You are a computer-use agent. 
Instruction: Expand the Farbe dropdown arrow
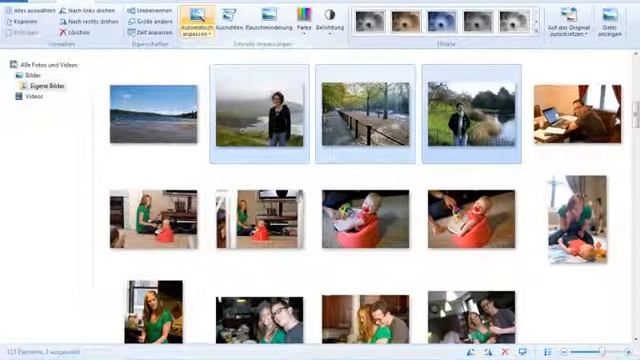pos(304,34)
